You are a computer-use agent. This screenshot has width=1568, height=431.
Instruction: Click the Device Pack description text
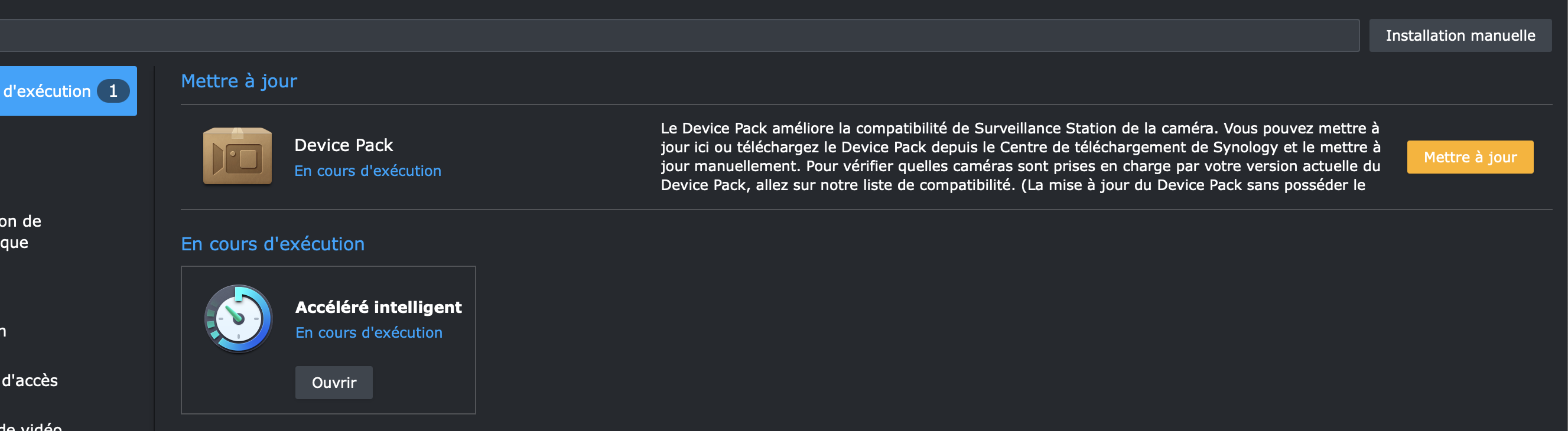click(1021, 157)
